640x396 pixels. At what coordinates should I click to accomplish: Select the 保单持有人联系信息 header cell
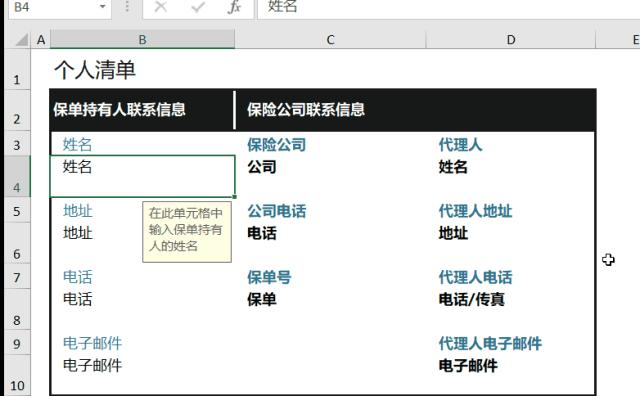(142, 110)
